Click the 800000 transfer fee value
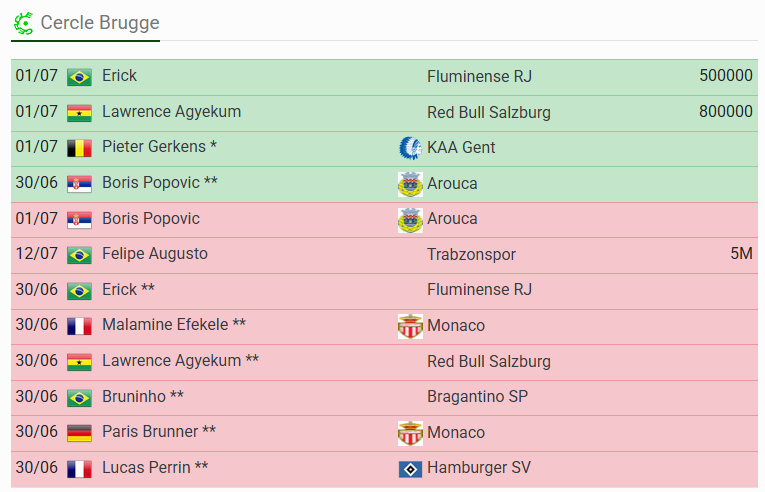765x492 pixels. (x=725, y=111)
